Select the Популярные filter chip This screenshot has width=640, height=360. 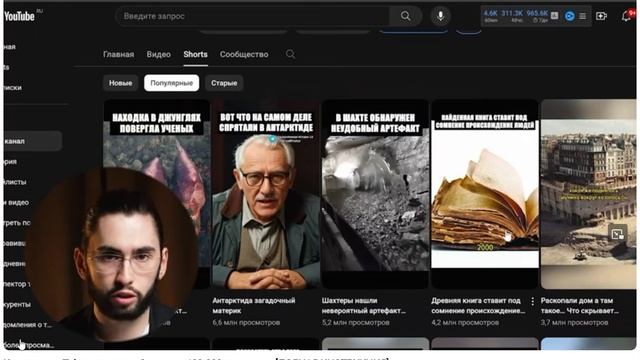click(x=171, y=83)
